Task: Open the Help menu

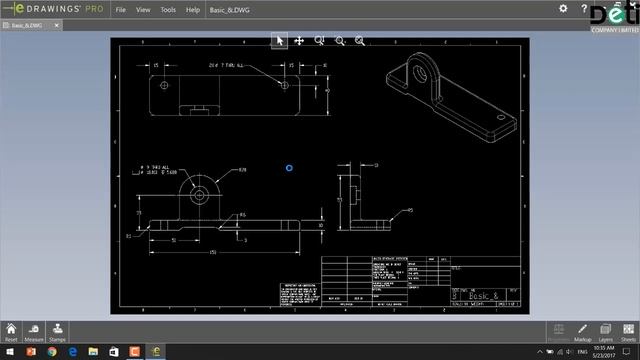Action: click(193, 10)
